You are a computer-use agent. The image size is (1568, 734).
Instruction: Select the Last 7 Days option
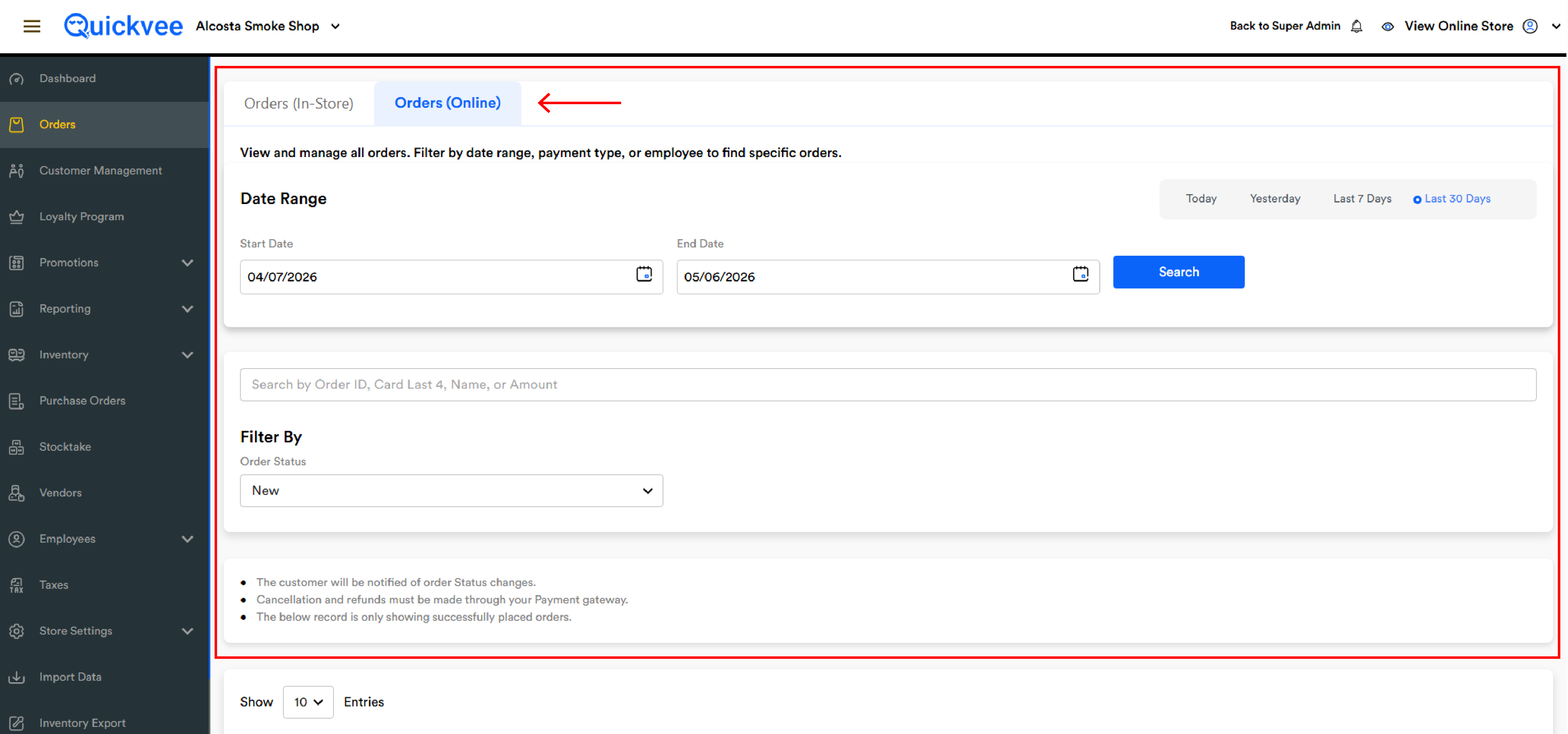pyautogui.click(x=1362, y=199)
